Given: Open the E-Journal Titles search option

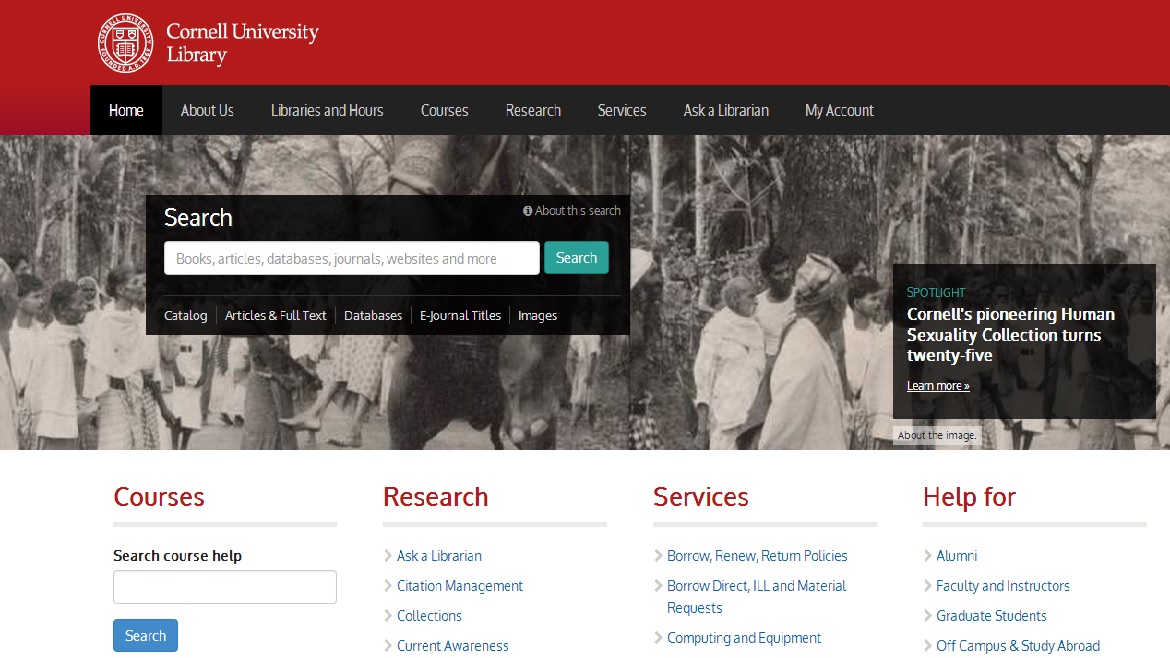Looking at the screenshot, I should pyautogui.click(x=460, y=315).
